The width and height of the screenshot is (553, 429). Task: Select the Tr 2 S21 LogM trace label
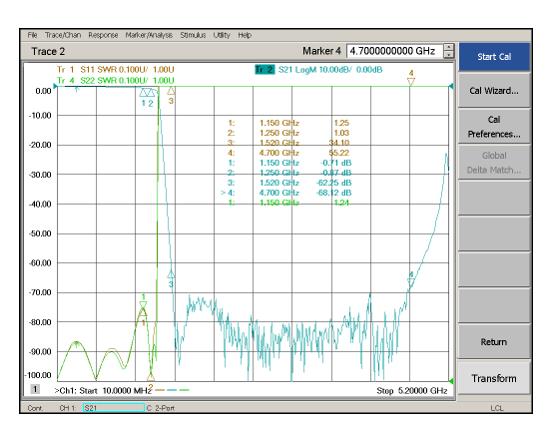[x=318, y=70]
